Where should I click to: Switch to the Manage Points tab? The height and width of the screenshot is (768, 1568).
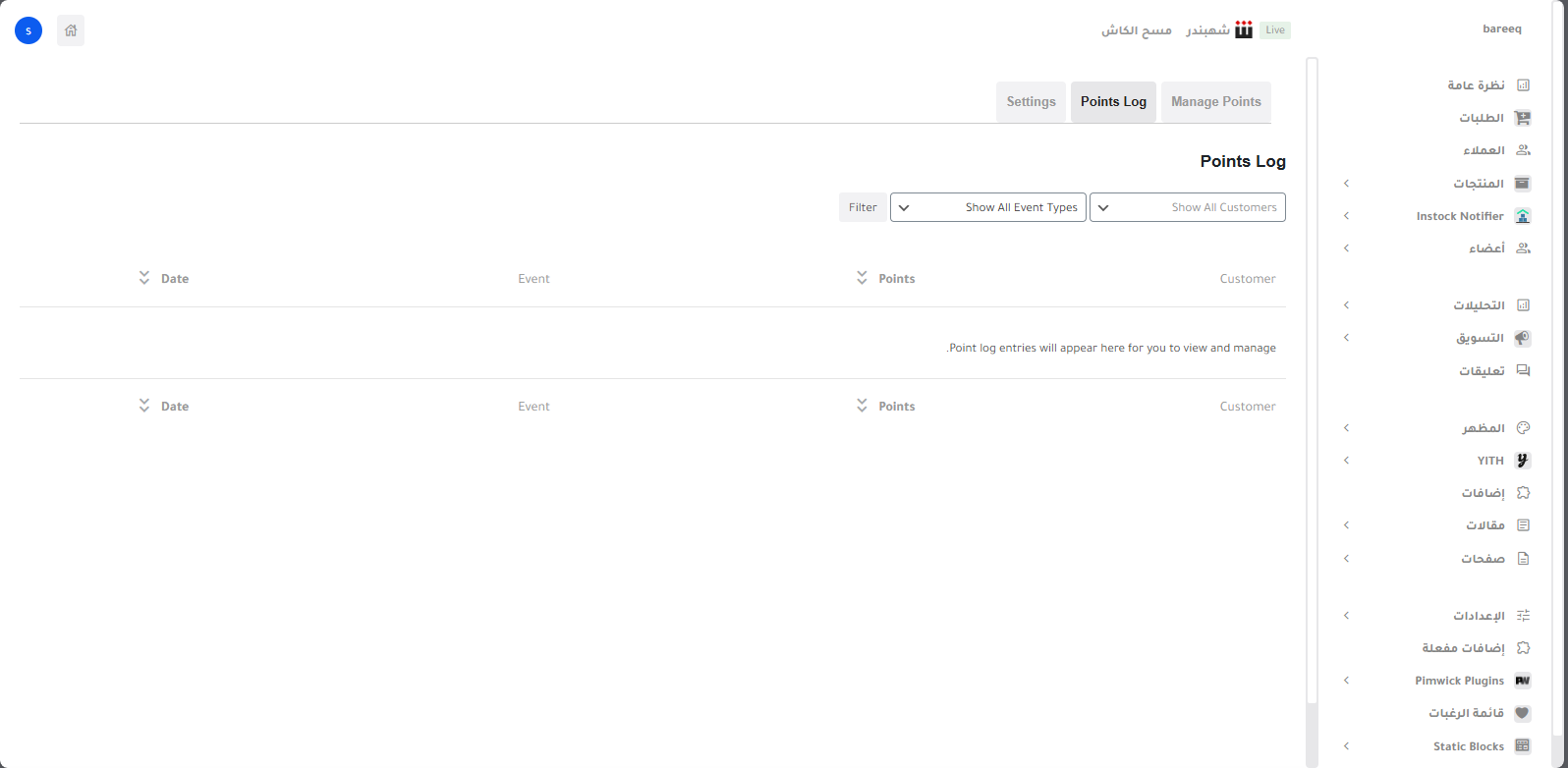(1215, 102)
